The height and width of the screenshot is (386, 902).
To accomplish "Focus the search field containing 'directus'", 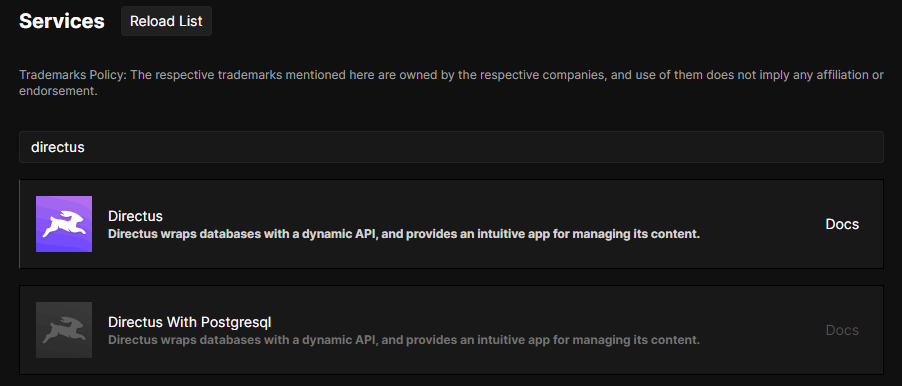I will [x=451, y=147].
